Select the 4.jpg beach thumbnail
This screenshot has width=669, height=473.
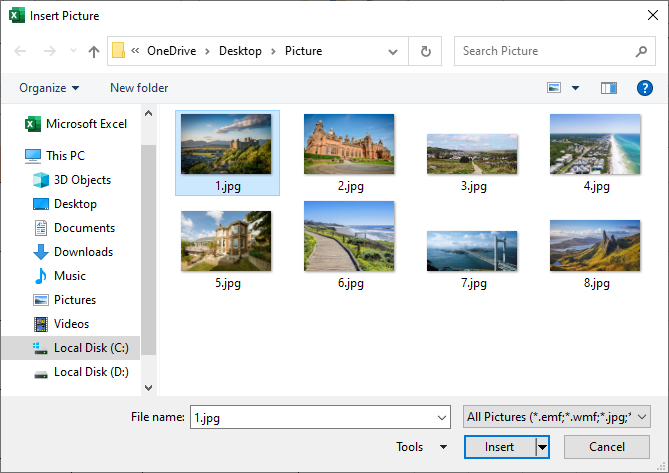[x=596, y=145]
